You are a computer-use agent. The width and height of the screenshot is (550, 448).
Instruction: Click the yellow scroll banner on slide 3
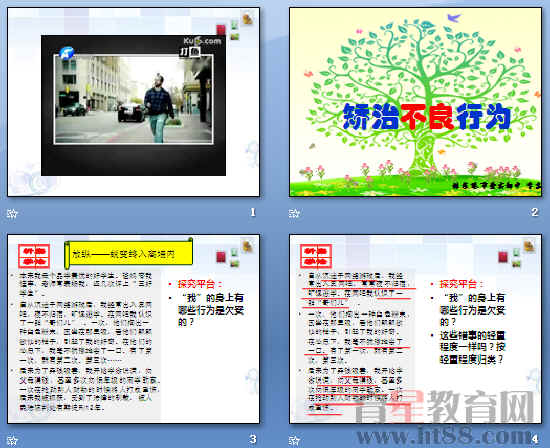click(129, 253)
